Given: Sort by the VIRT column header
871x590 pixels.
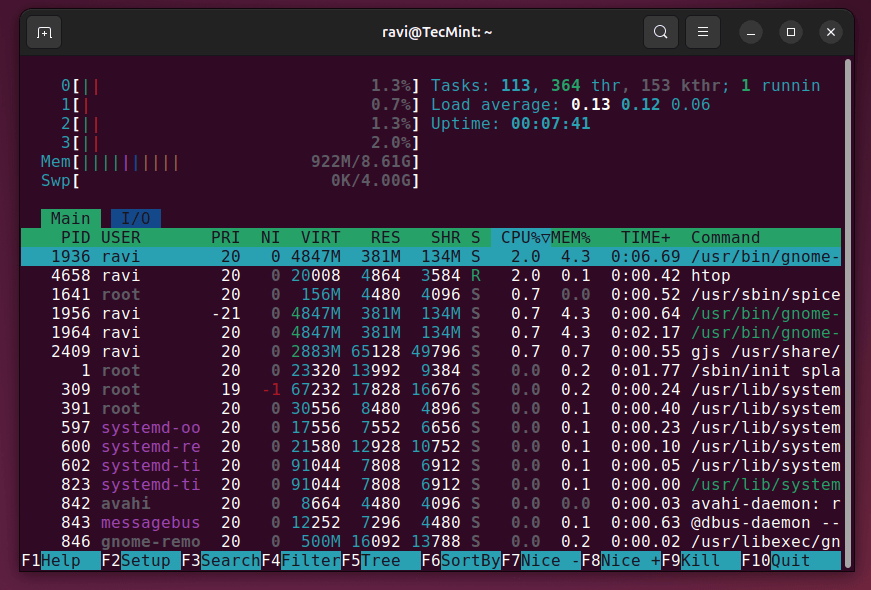Looking at the screenshot, I should [321, 238].
